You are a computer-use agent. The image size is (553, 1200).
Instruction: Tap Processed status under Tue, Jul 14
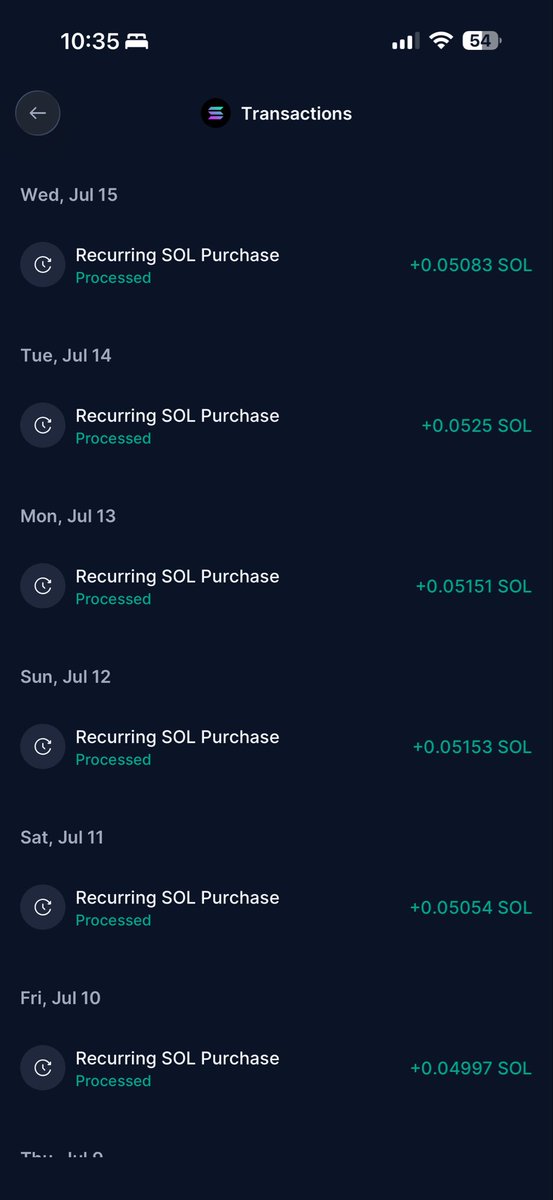click(113, 439)
